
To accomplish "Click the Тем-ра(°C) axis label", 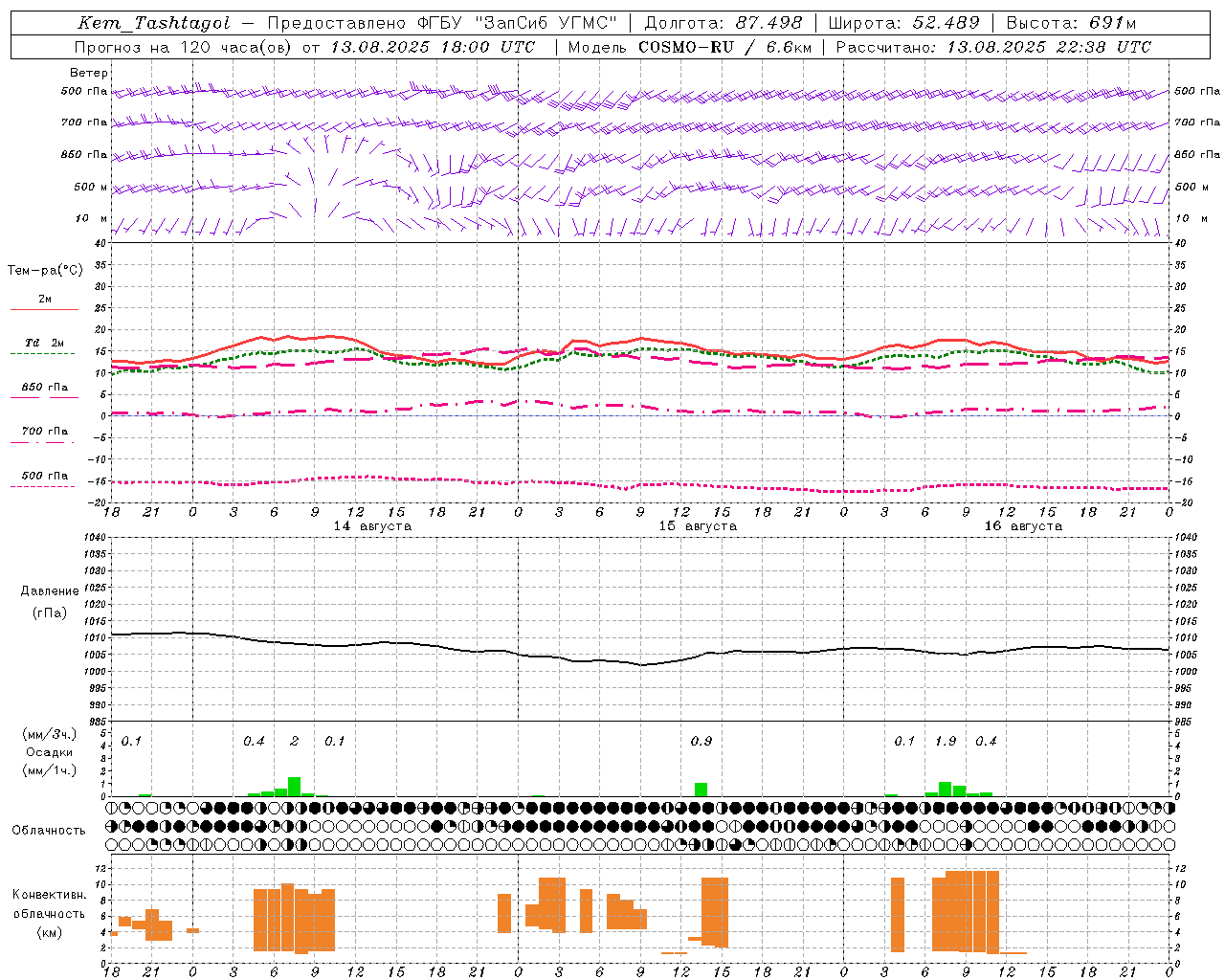I will (x=45, y=271).
